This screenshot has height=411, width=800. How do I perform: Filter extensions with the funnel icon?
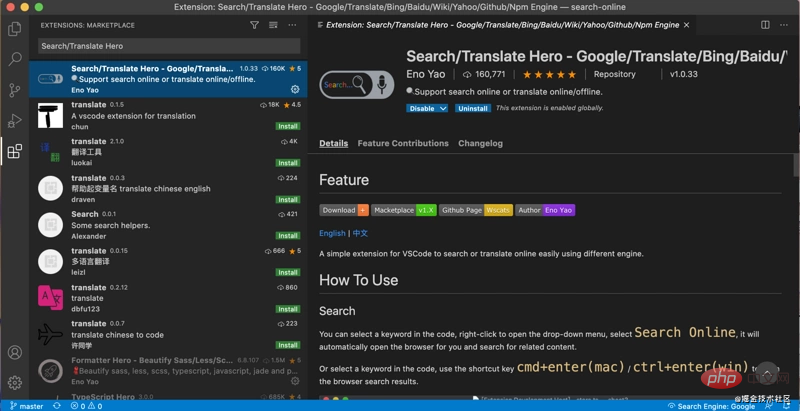pos(255,25)
